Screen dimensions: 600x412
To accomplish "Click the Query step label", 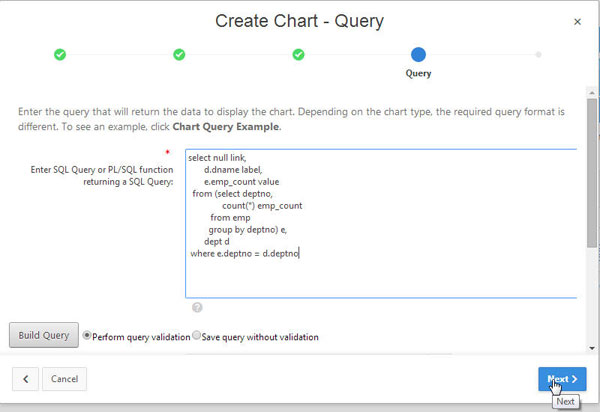I will [418, 73].
